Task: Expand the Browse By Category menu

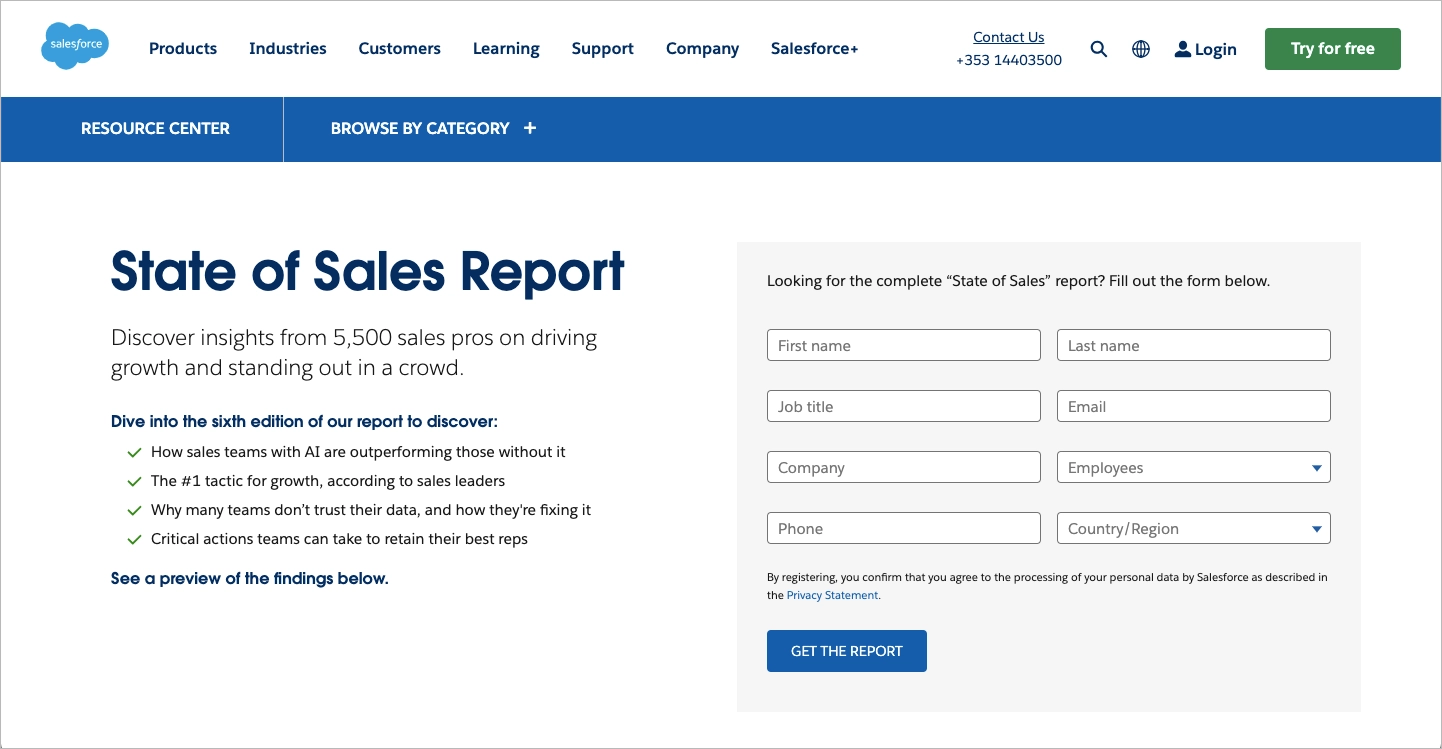Action: point(432,128)
